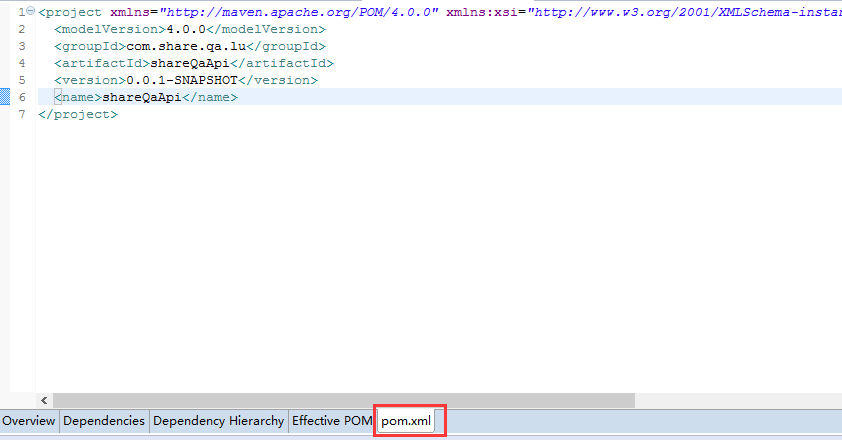Click shareQaApi inside the artifactId tag
The width and height of the screenshot is (842, 440).
(190, 63)
